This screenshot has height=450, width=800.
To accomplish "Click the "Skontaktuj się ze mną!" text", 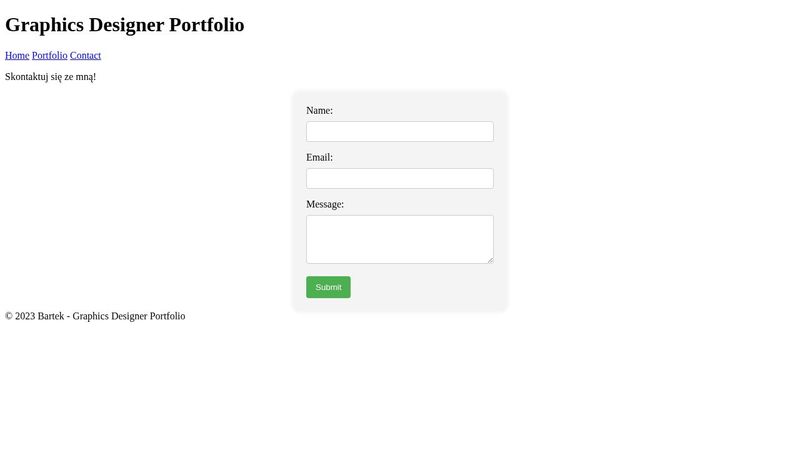I will (50, 77).
